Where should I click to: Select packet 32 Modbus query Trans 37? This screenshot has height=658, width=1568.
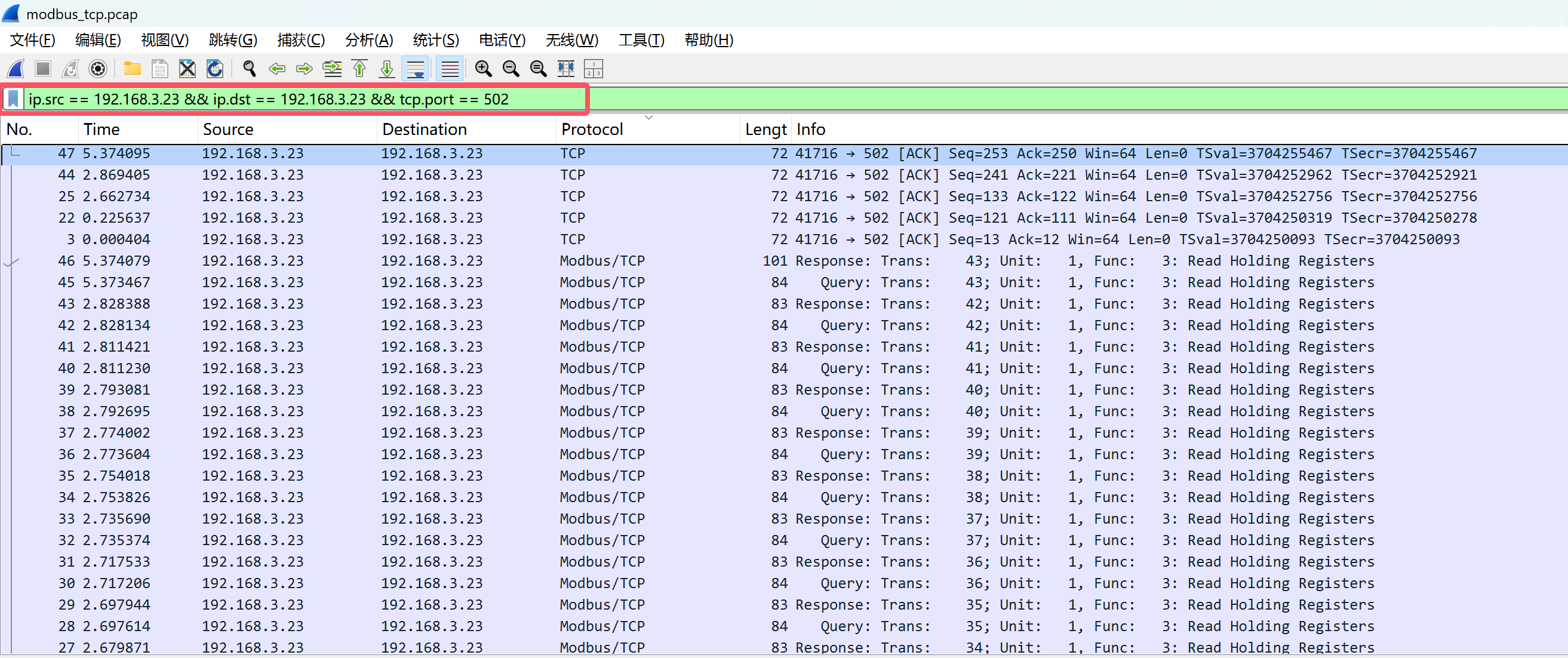[784, 540]
